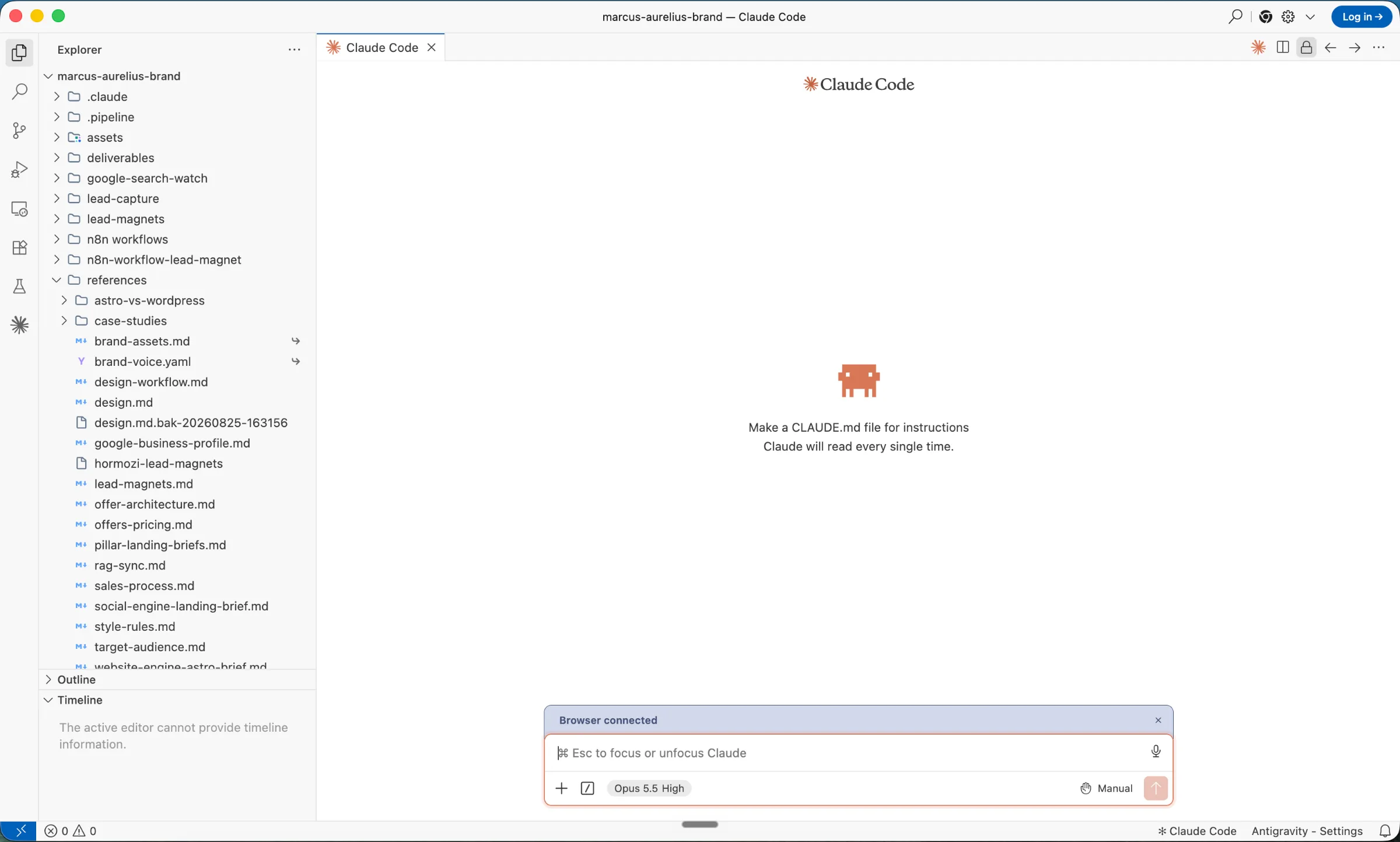The width and height of the screenshot is (1400, 842).
Task: Click the split editor layout icon
Action: point(1282,47)
